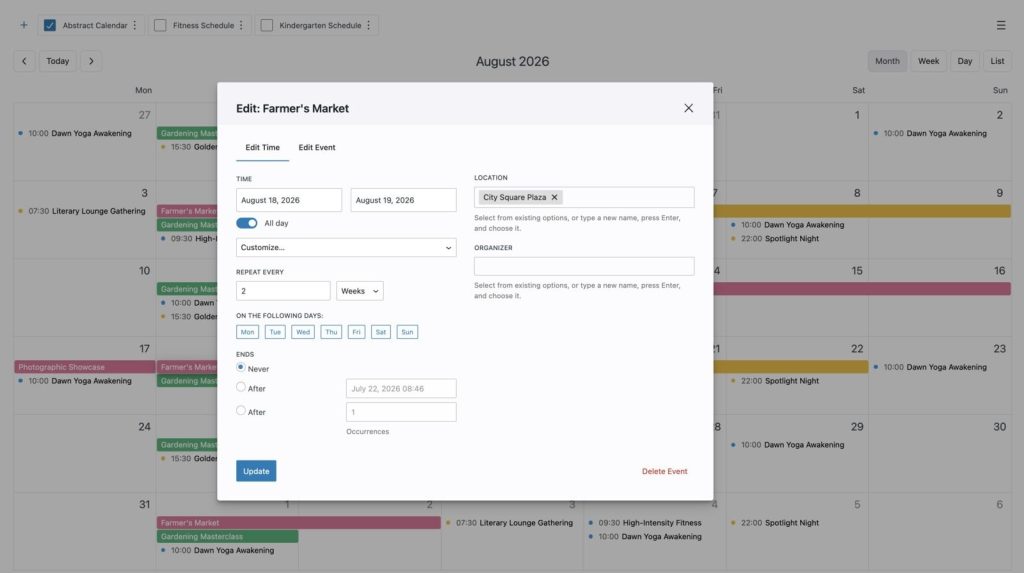Screen dimensions: 1024x573
Task: Click the ends-after date field
Action: pos(401,388)
